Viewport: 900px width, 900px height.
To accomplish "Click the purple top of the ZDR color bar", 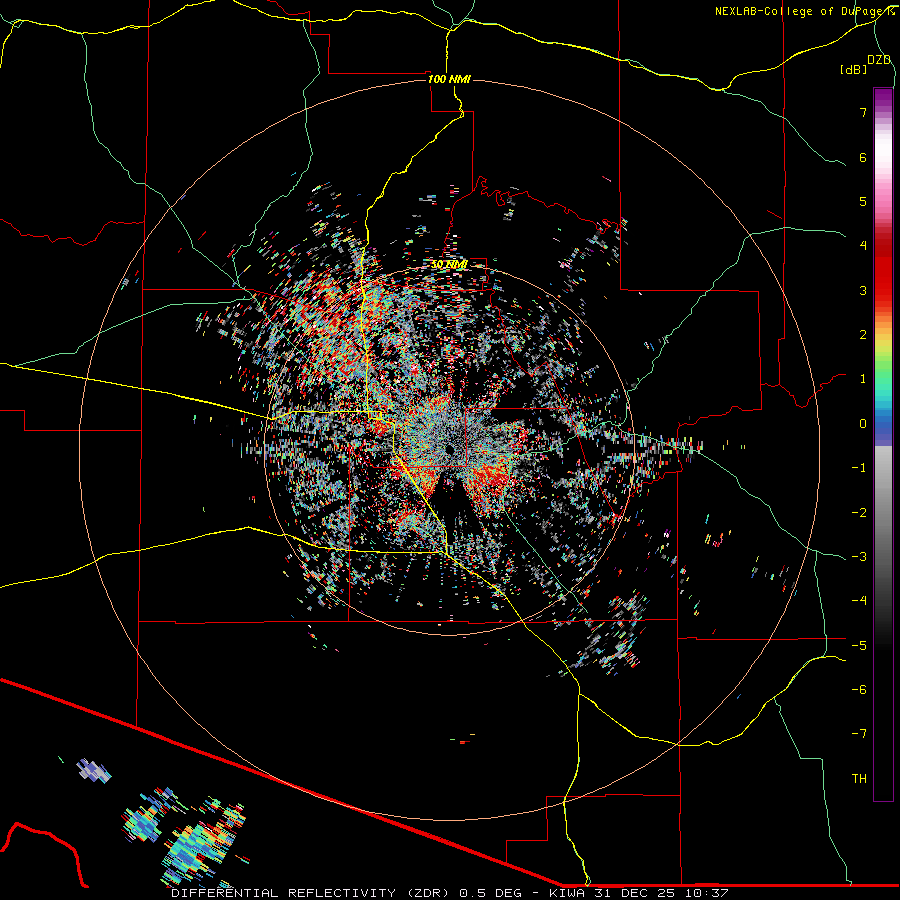I will [883, 98].
